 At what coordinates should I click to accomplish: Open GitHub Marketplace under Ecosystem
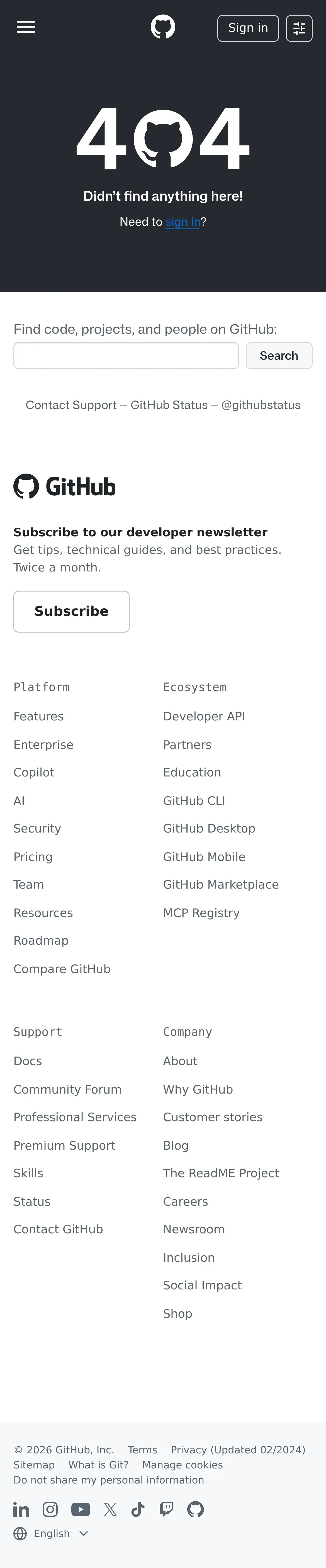coord(221,884)
